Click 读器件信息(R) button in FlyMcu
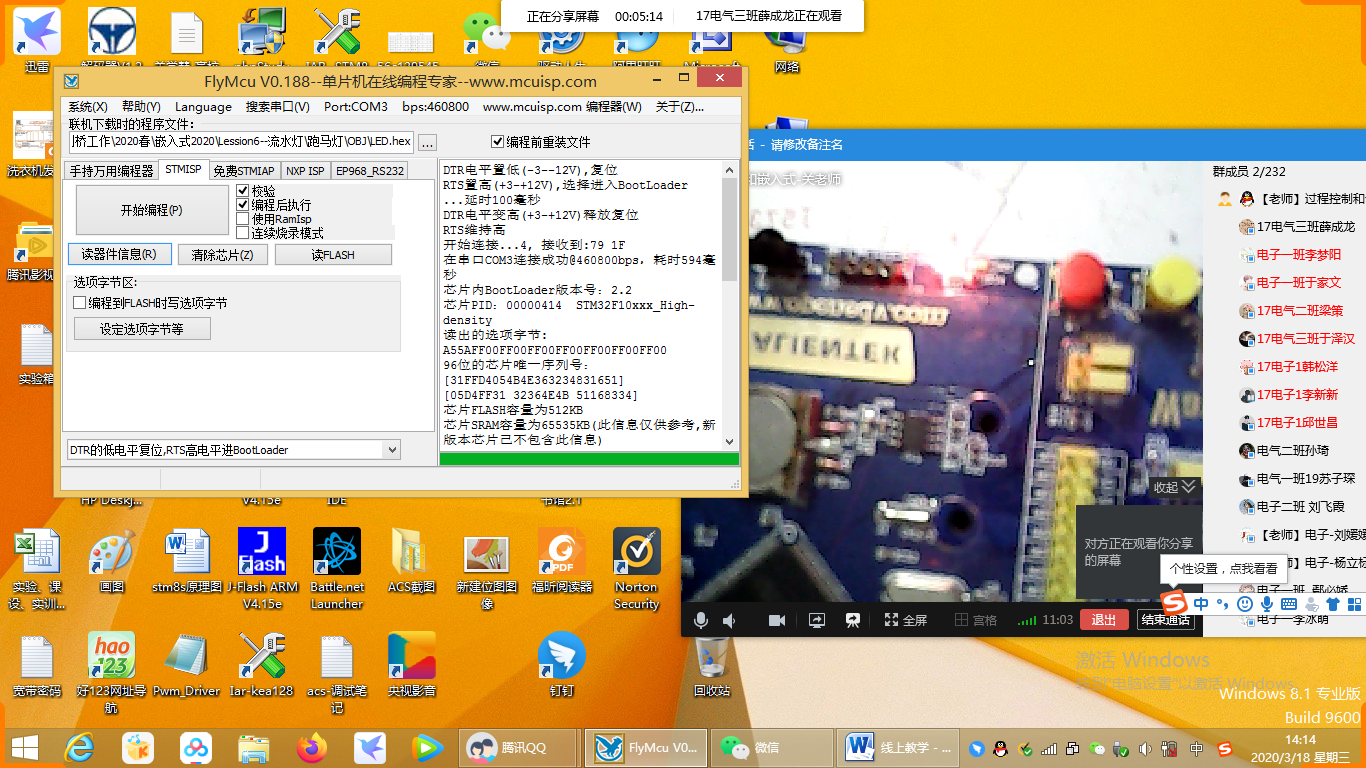1366x768 pixels. click(x=119, y=254)
